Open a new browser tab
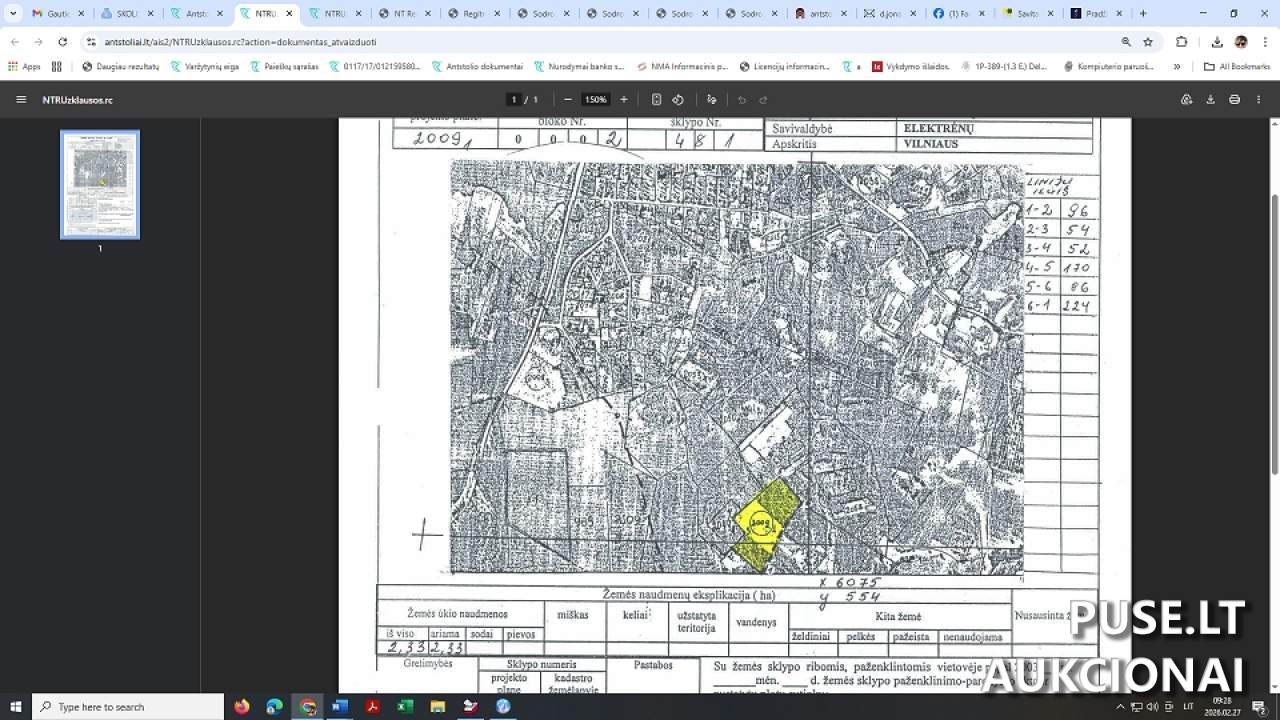Image resolution: width=1280 pixels, height=720 pixels. click(x=1143, y=14)
